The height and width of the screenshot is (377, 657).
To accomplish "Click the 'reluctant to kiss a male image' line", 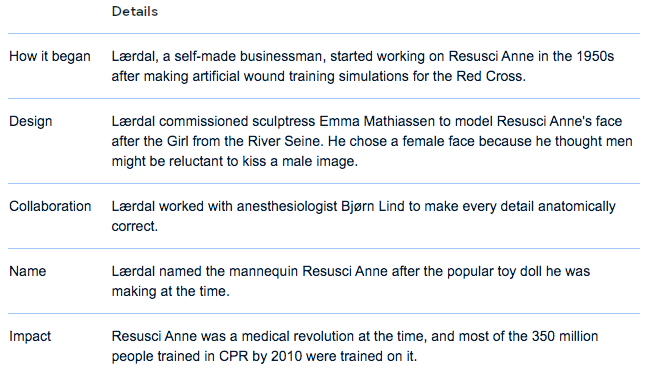I will click(235, 161).
